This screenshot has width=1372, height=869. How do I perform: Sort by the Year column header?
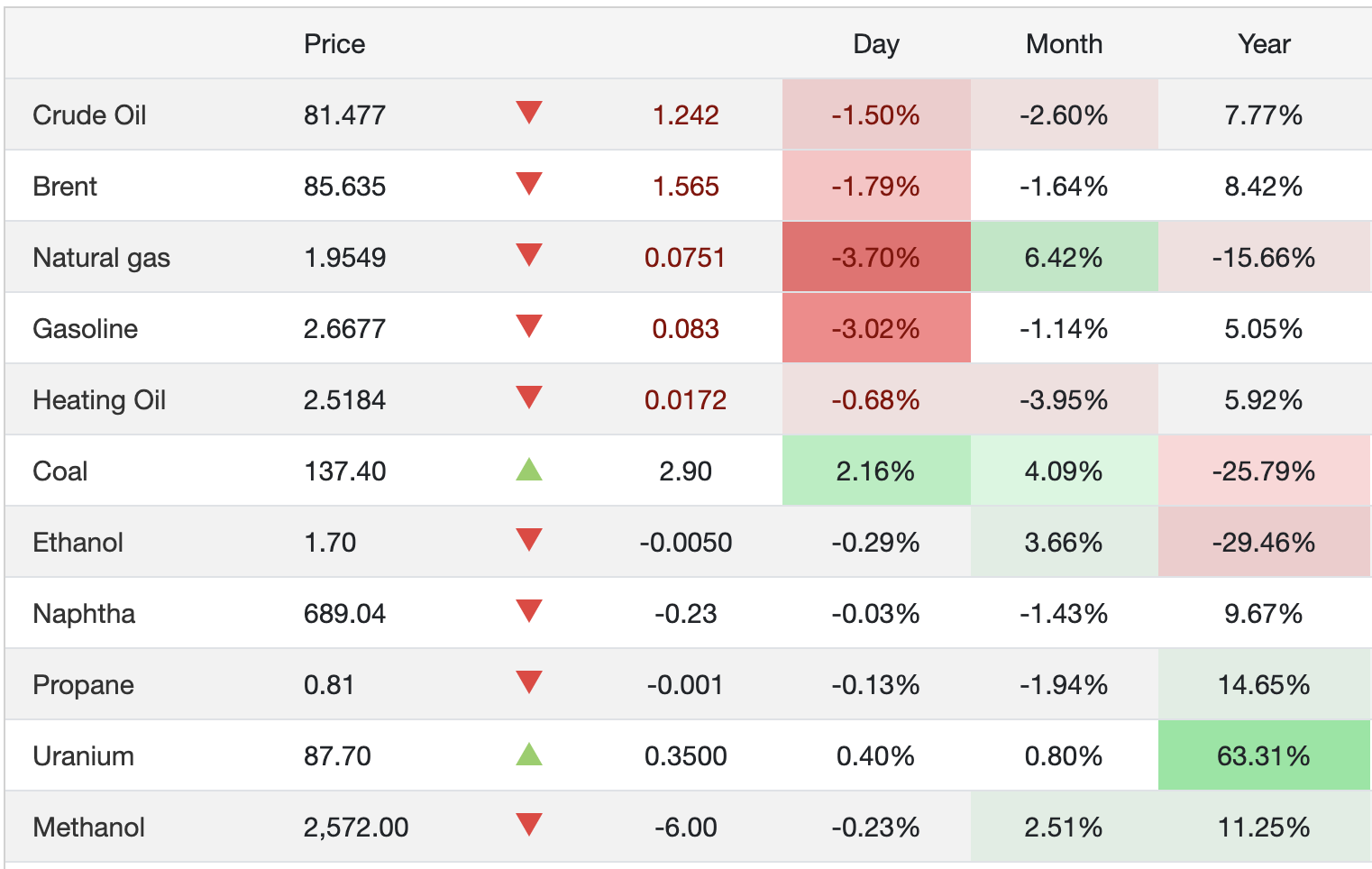click(1264, 44)
